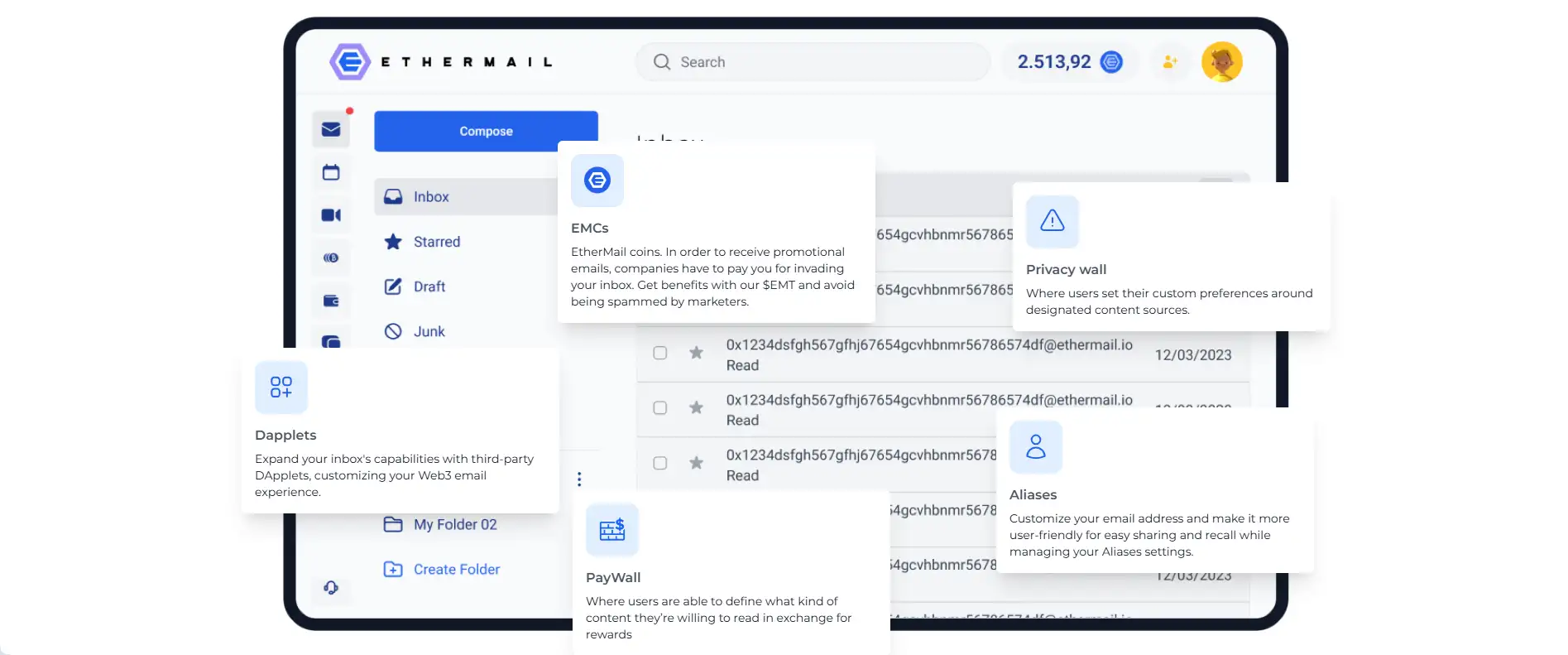Click the headset support icon
The image size is (1568, 655).
tap(331, 587)
